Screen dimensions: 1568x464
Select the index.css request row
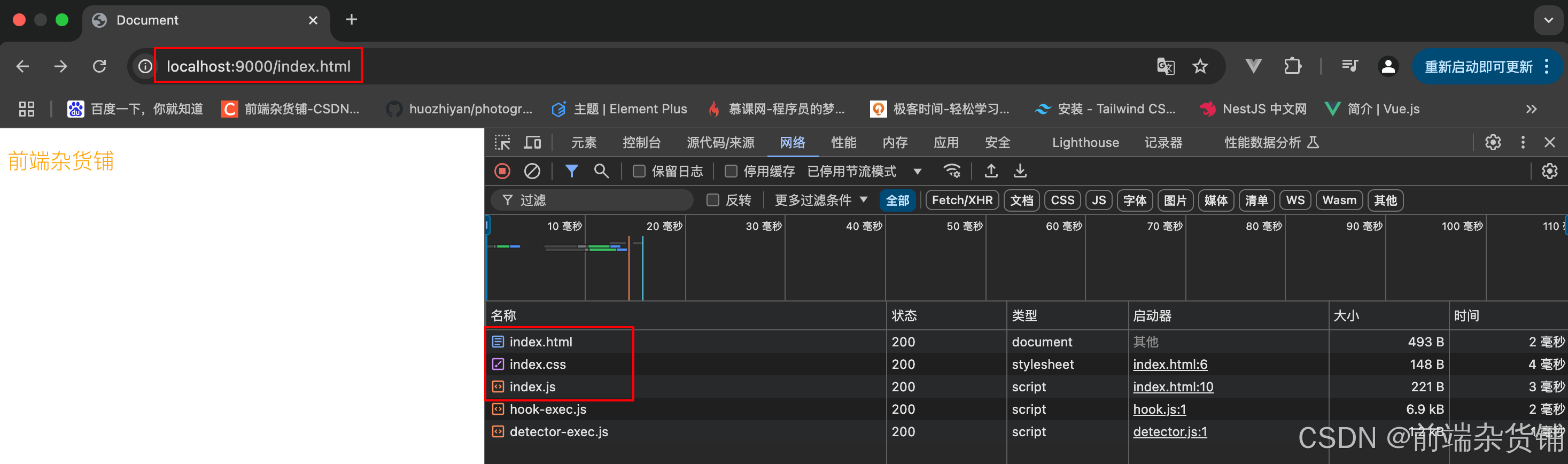click(x=1026, y=364)
